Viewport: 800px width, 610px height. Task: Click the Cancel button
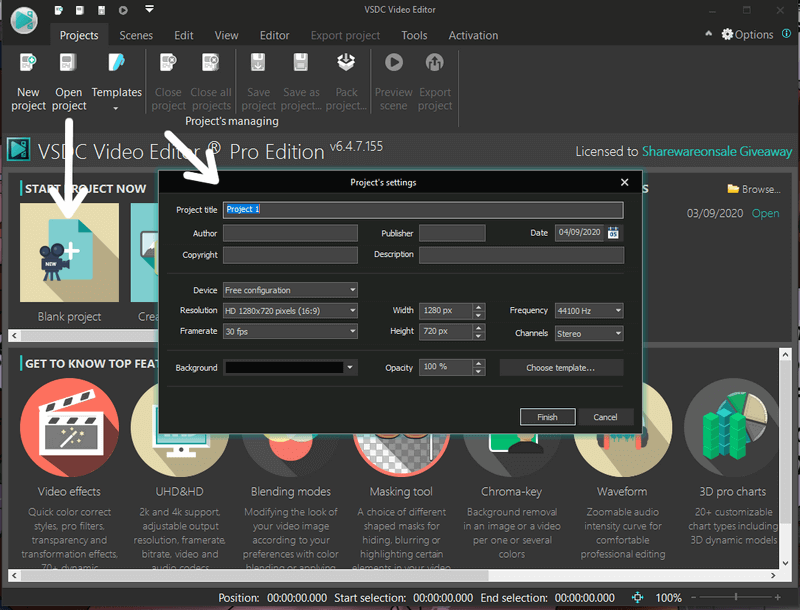(605, 417)
